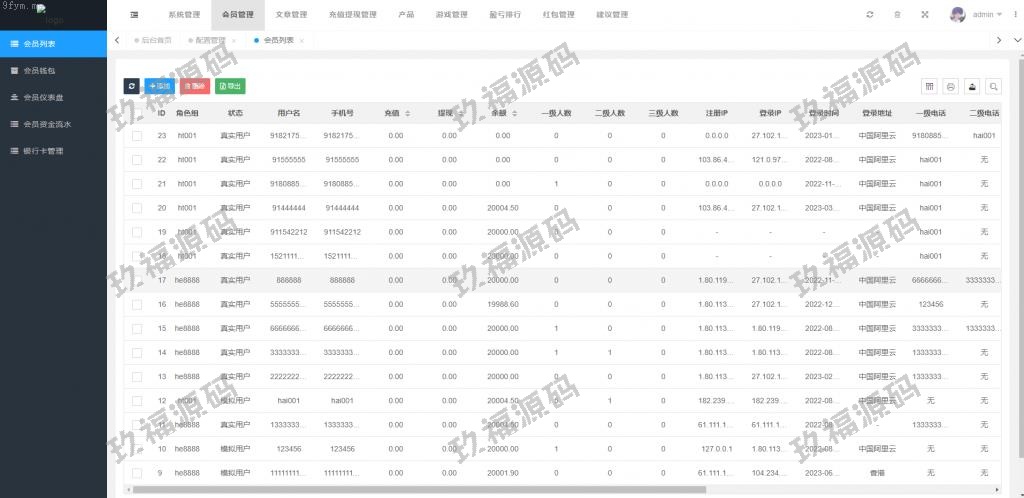Open 会员钱包 in the sidebar
This screenshot has height=498, width=1024.
(40, 71)
